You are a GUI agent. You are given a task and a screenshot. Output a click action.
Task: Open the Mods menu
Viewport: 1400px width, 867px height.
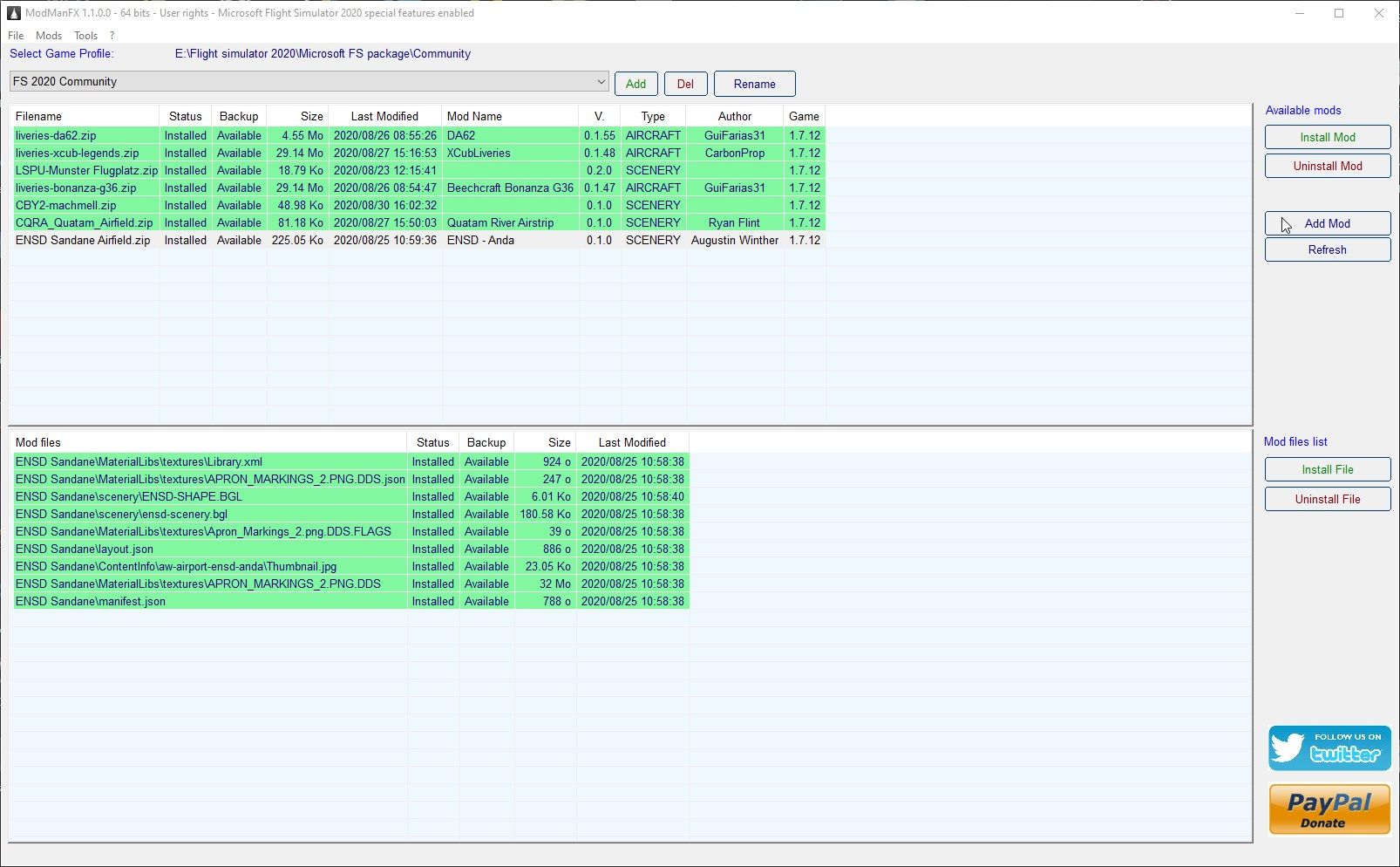(x=49, y=36)
